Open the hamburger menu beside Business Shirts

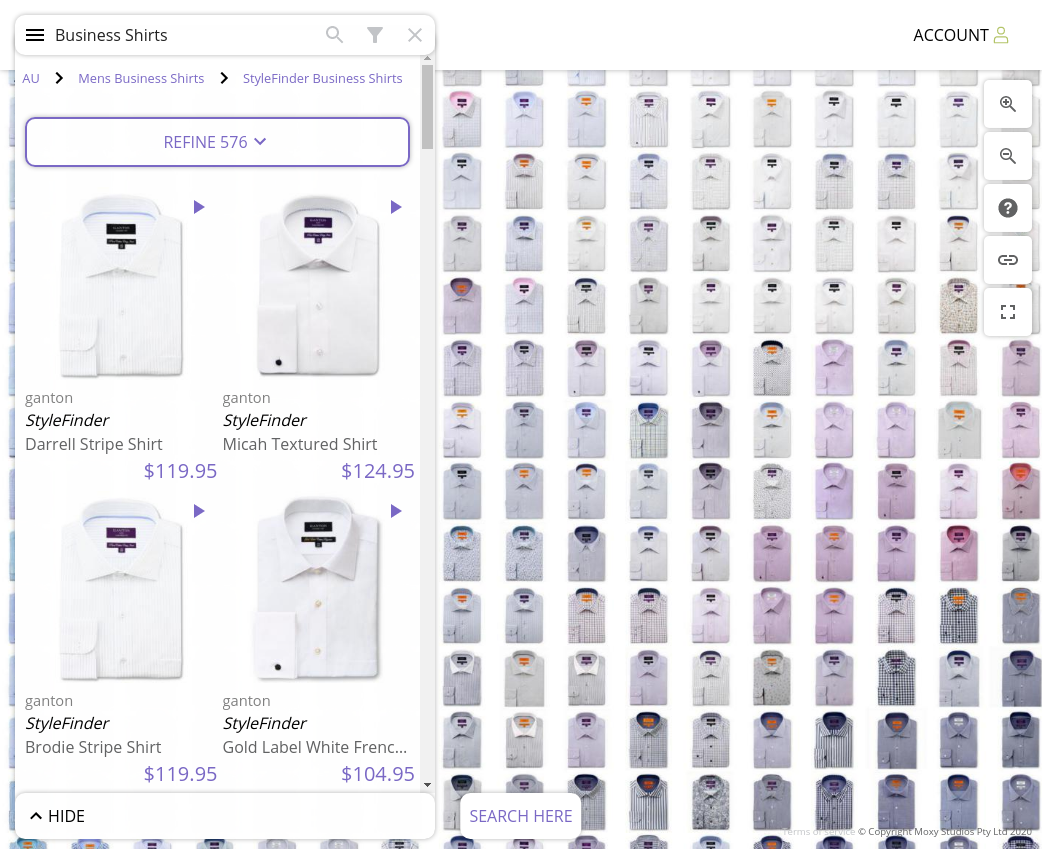pos(35,35)
